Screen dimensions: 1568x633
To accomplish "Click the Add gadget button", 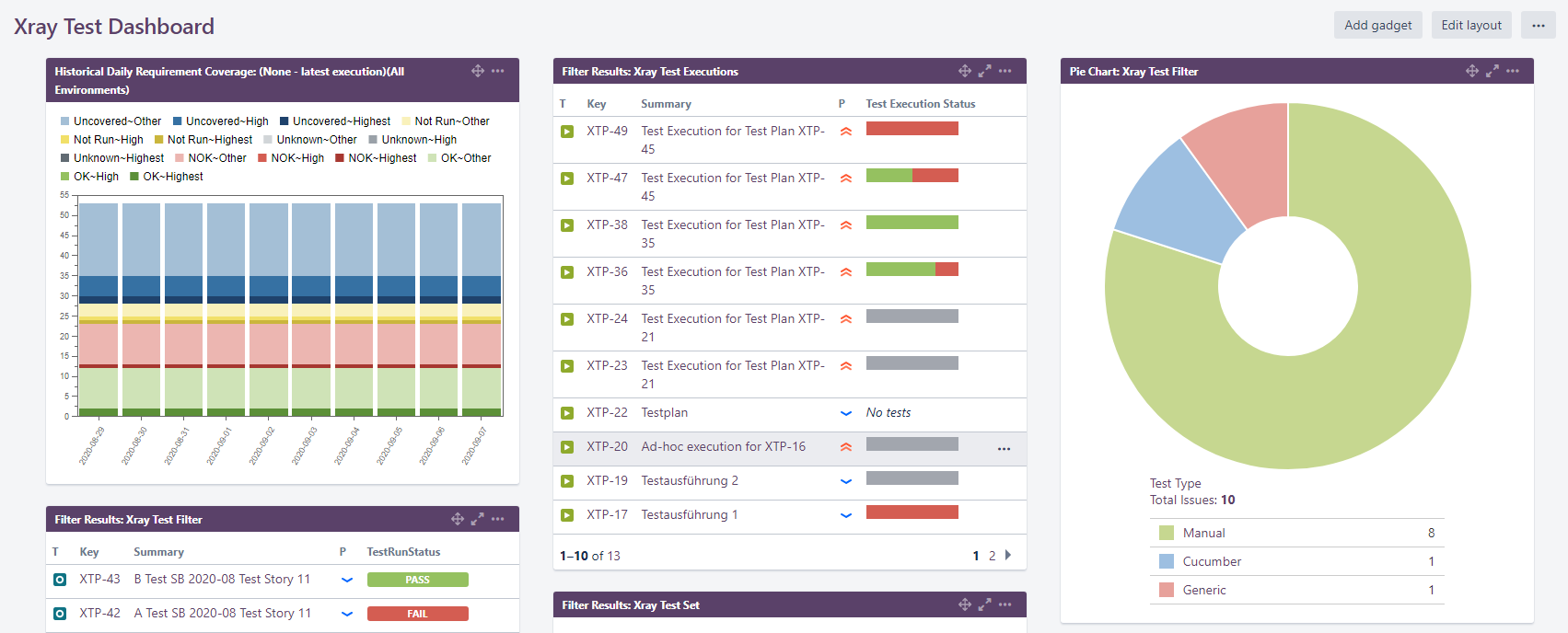I will click(1377, 25).
